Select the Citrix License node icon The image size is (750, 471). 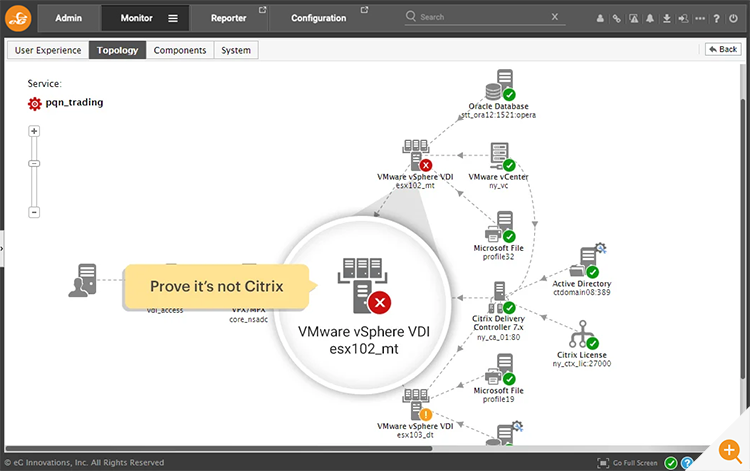coord(583,334)
